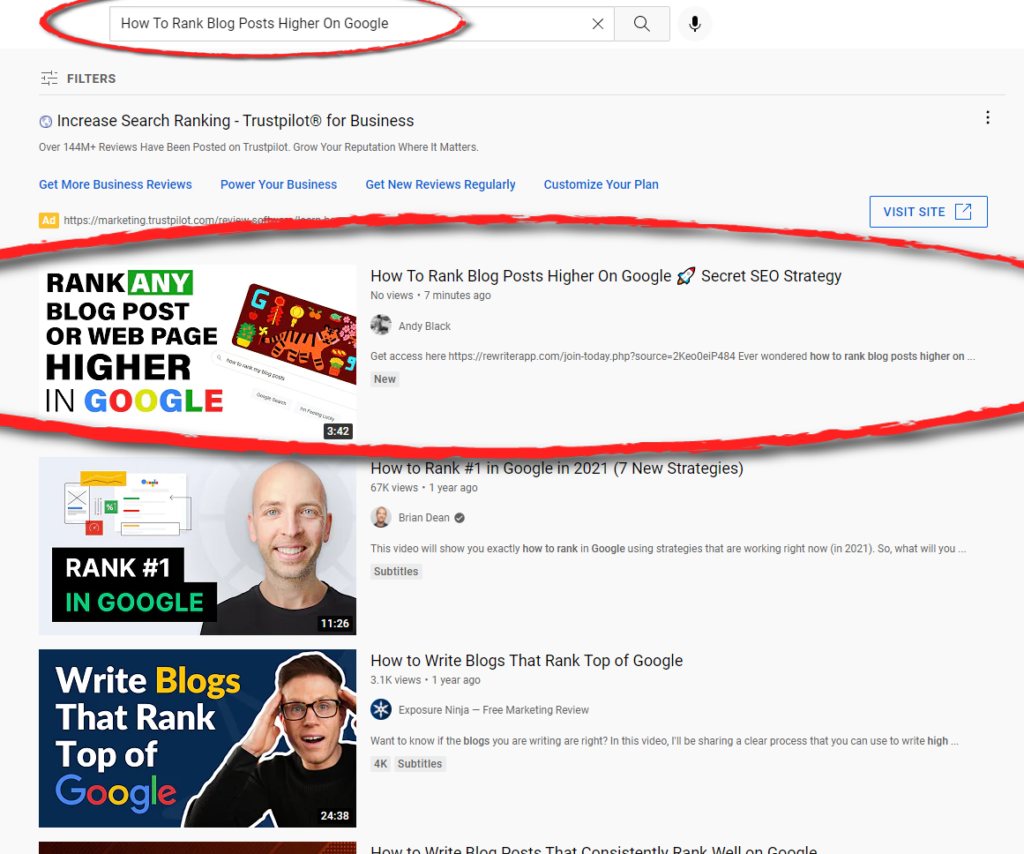Click the 3:42 duration label
Viewport: 1024px width, 854px height.
pyautogui.click(x=338, y=431)
